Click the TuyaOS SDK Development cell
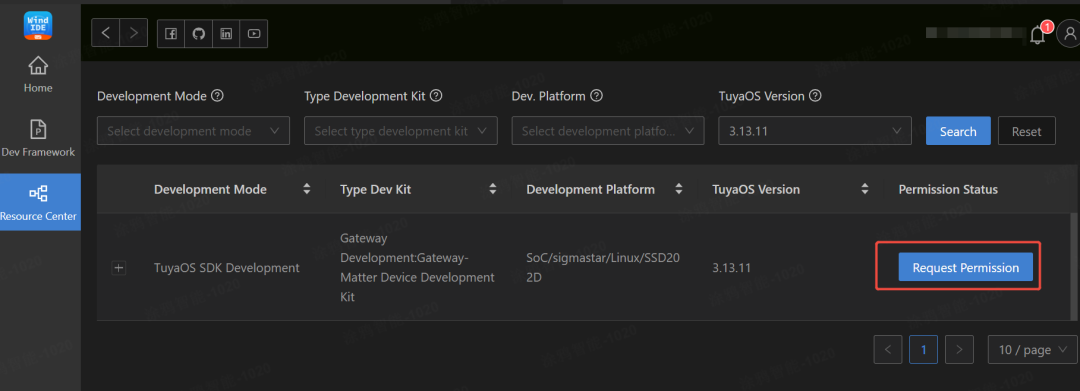 (x=227, y=268)
